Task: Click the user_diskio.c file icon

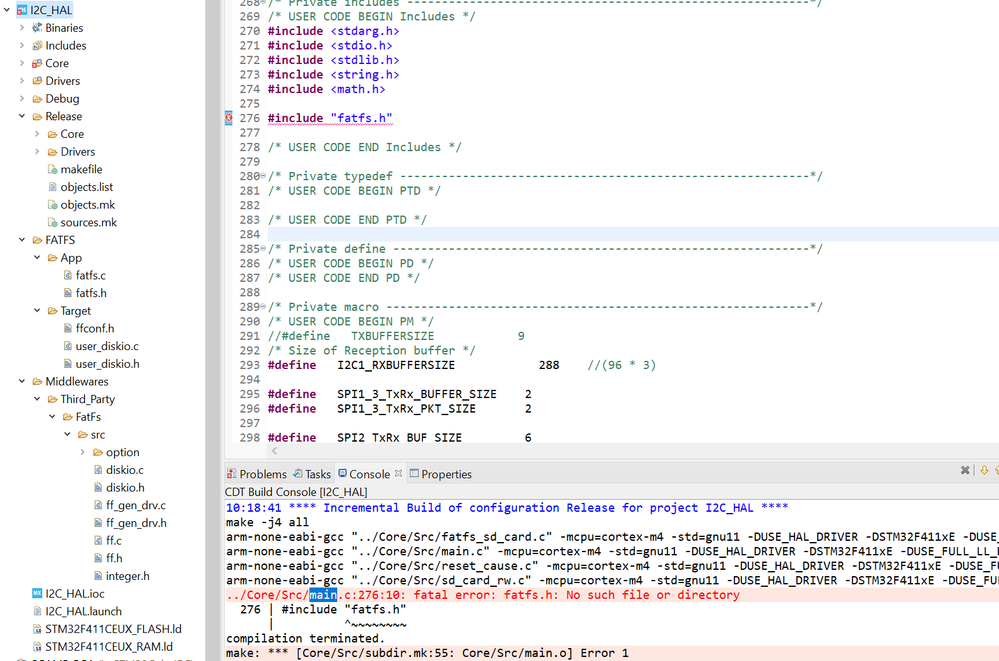Action: [x=68, y=346]
